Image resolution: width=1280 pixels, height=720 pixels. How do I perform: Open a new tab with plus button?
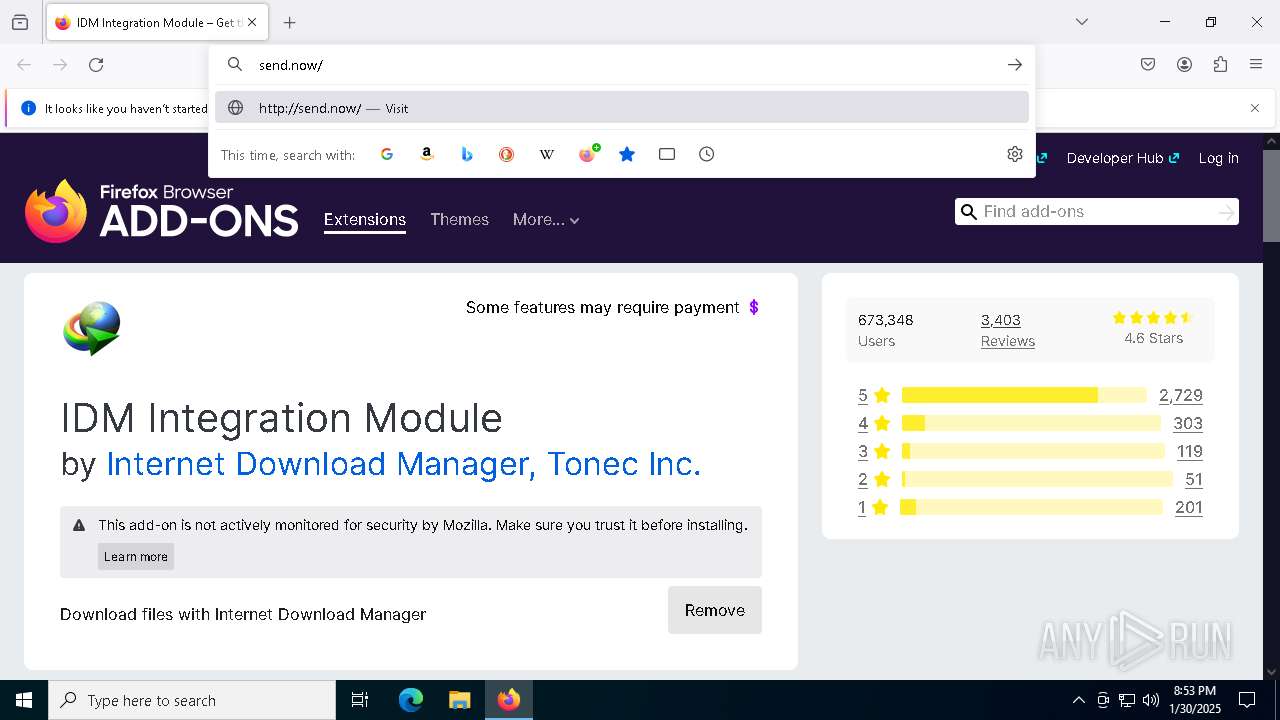coord(289,22)
